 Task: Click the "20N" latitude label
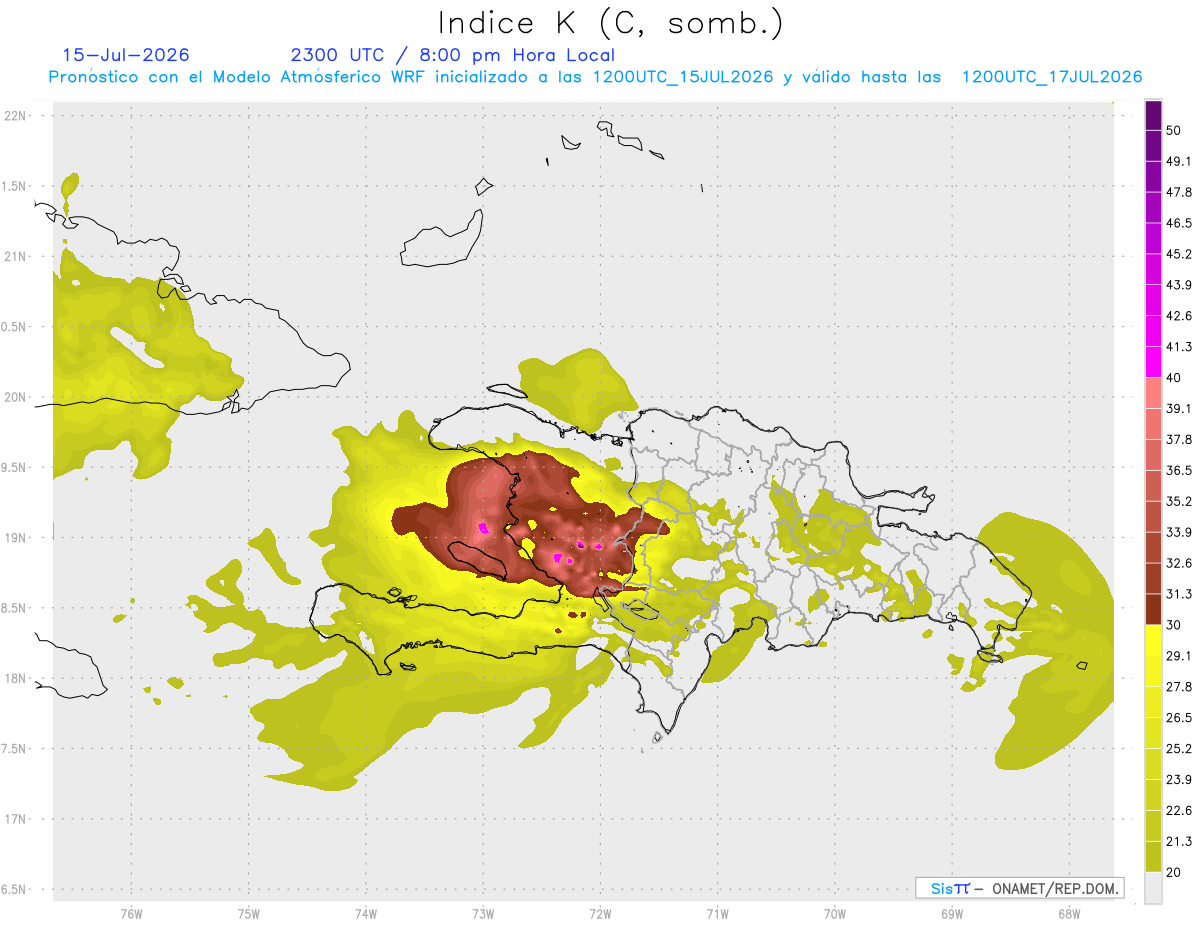point(15,397)
